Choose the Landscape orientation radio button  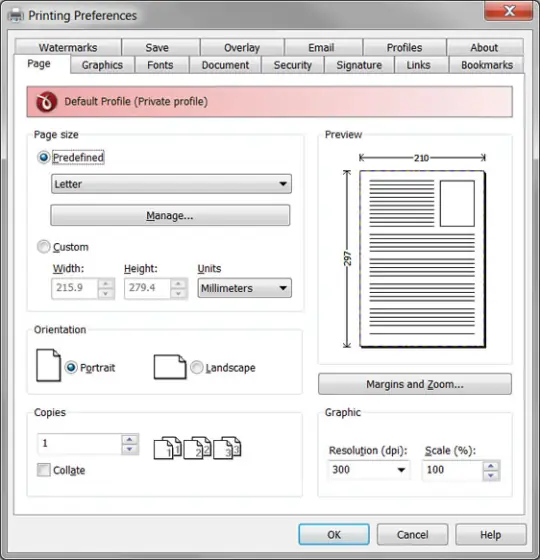pos(197,367)
